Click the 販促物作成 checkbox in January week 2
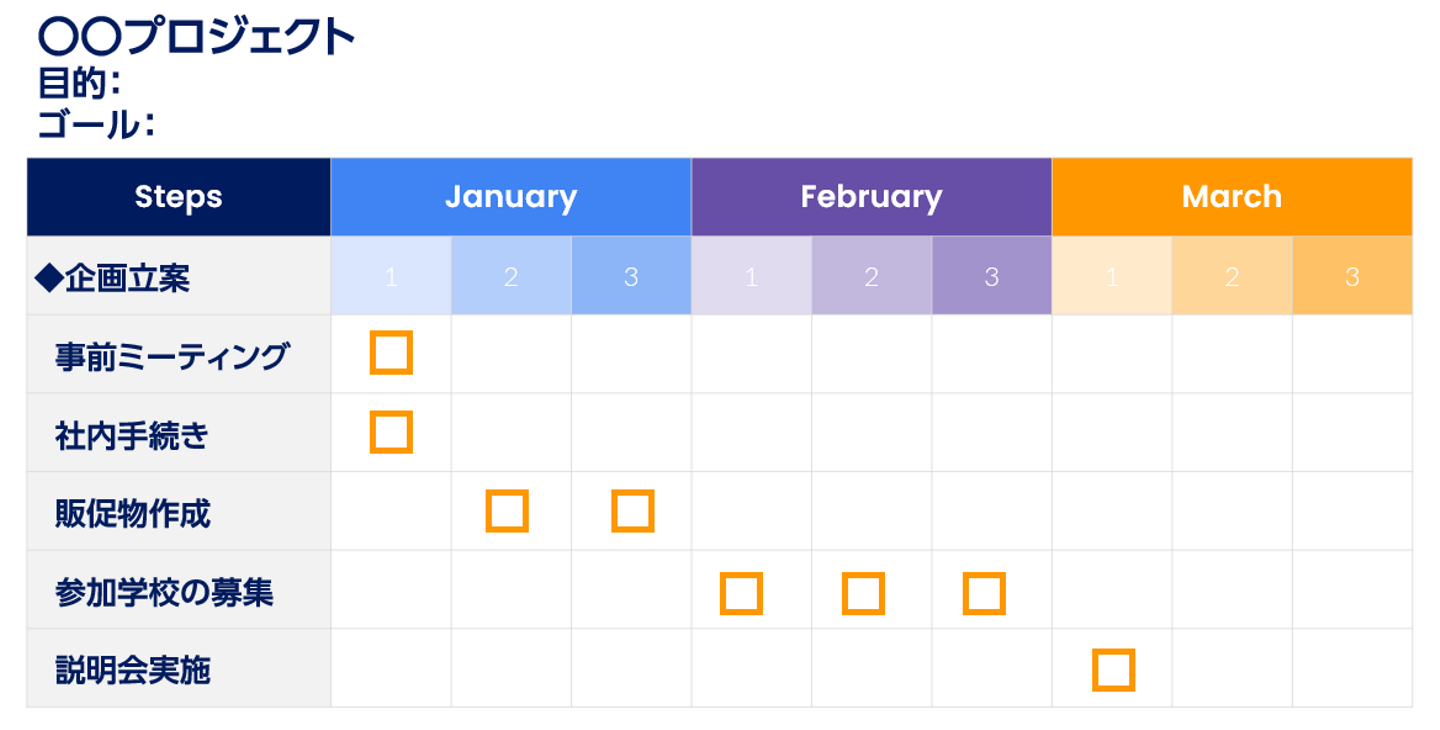The width and height of the screenshot is (1440, 730). (507, 511)
